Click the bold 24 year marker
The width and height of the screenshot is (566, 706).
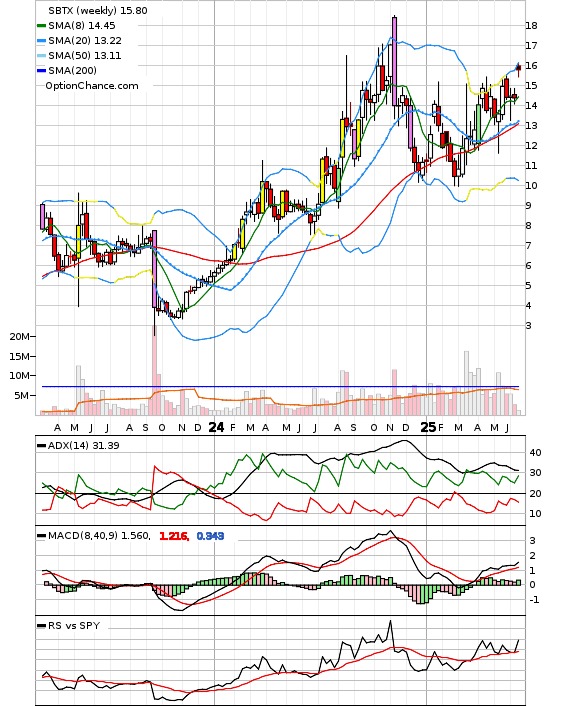tap(216, 427)
